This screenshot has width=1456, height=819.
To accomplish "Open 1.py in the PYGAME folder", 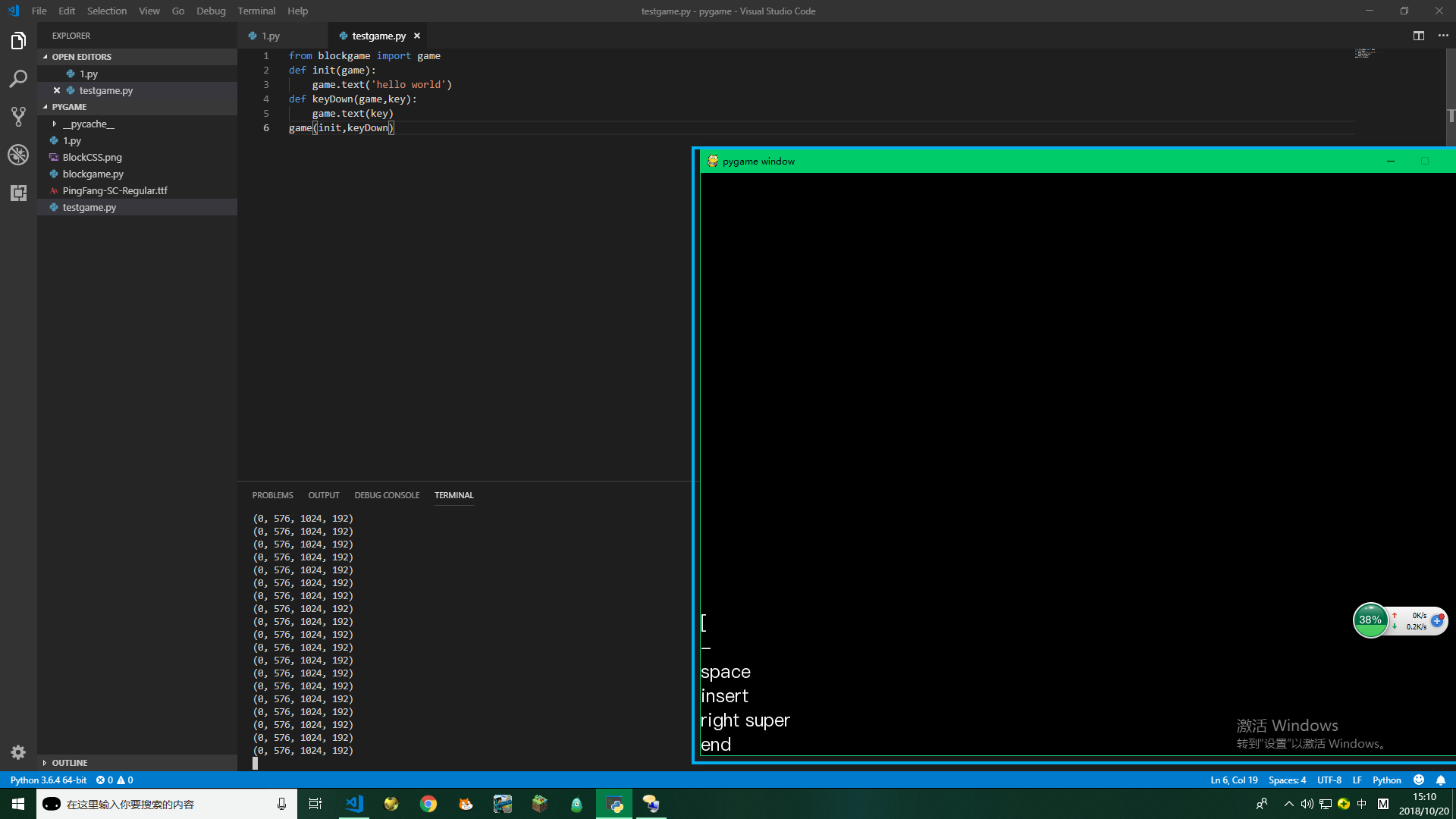I will coord(137,140).
